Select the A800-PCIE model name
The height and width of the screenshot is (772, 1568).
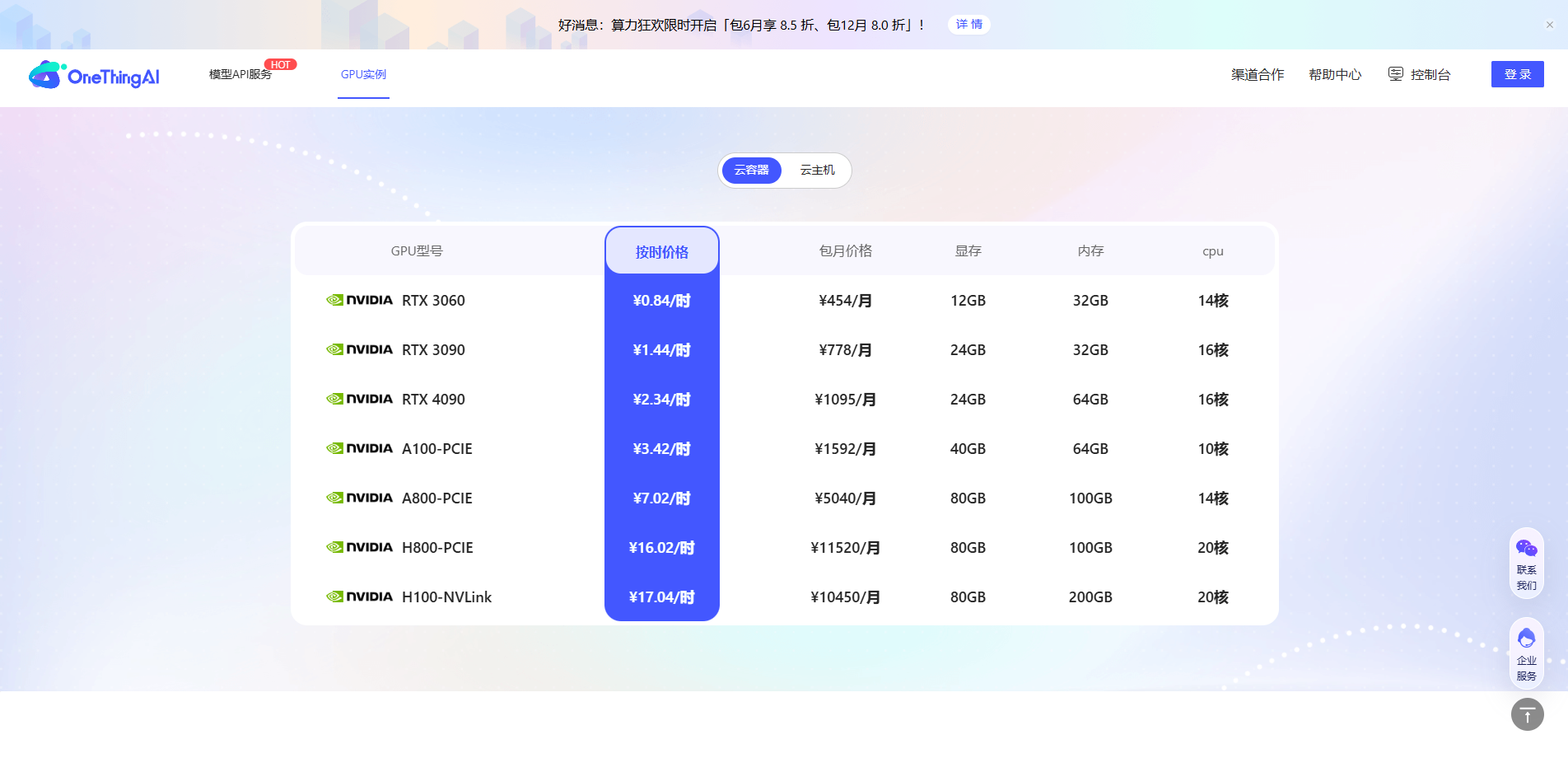tap(437, 498)
